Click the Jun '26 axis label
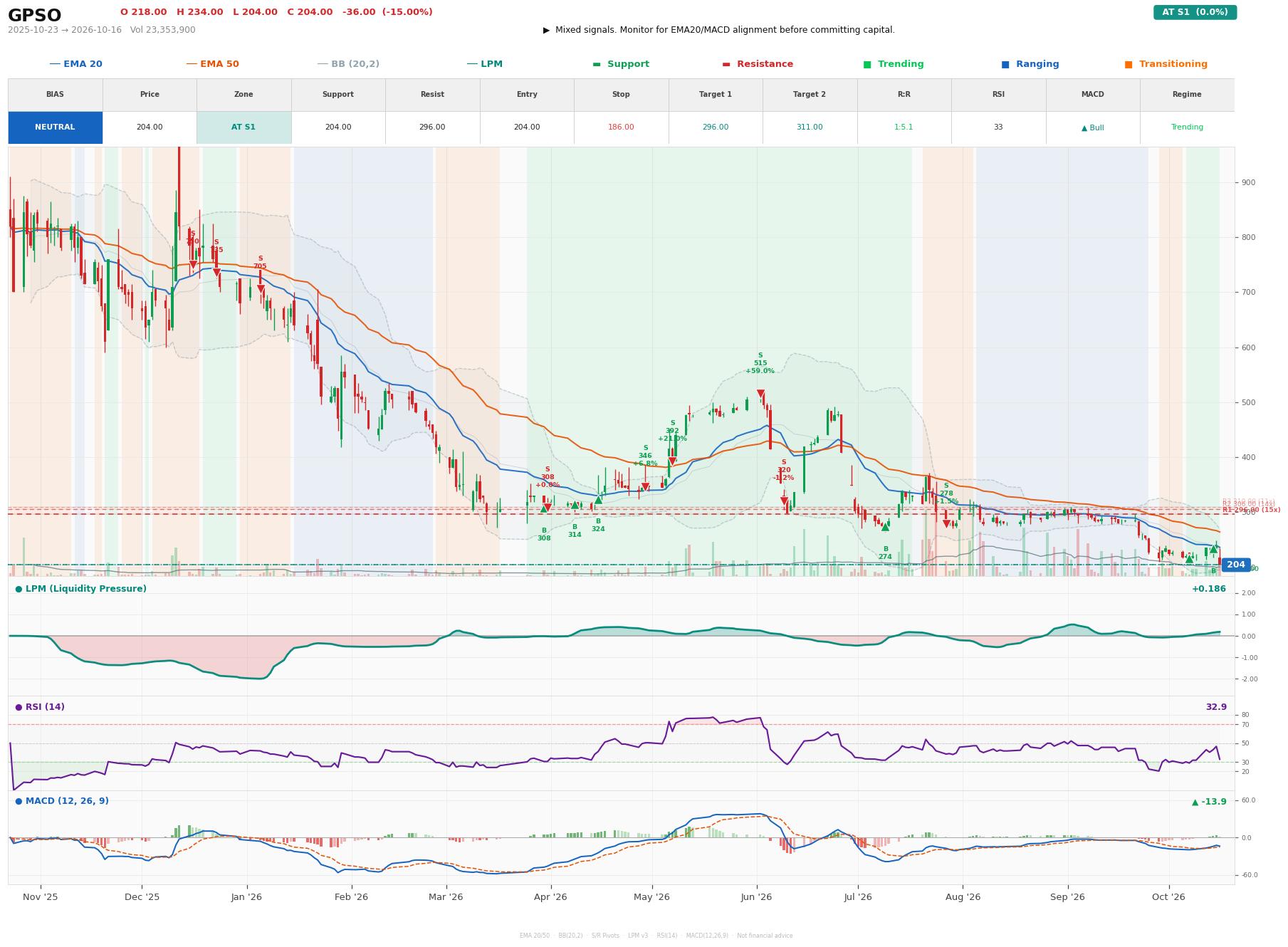The image size is (1288, 947). tap(756, 897)
